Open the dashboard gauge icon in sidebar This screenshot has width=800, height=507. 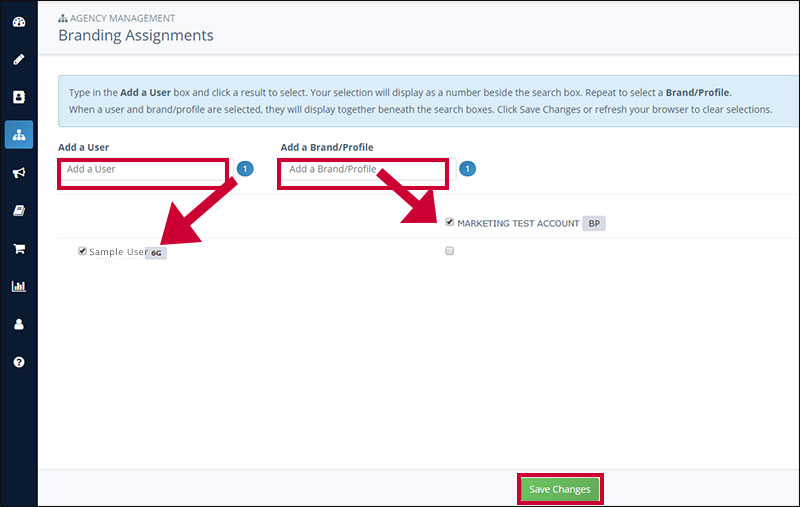coord(19,22)
